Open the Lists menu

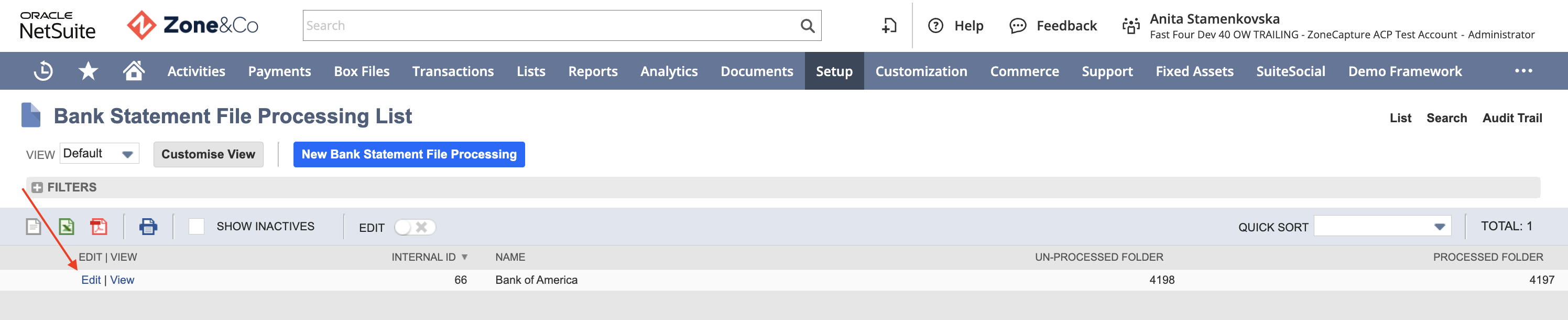pos(531,71)
